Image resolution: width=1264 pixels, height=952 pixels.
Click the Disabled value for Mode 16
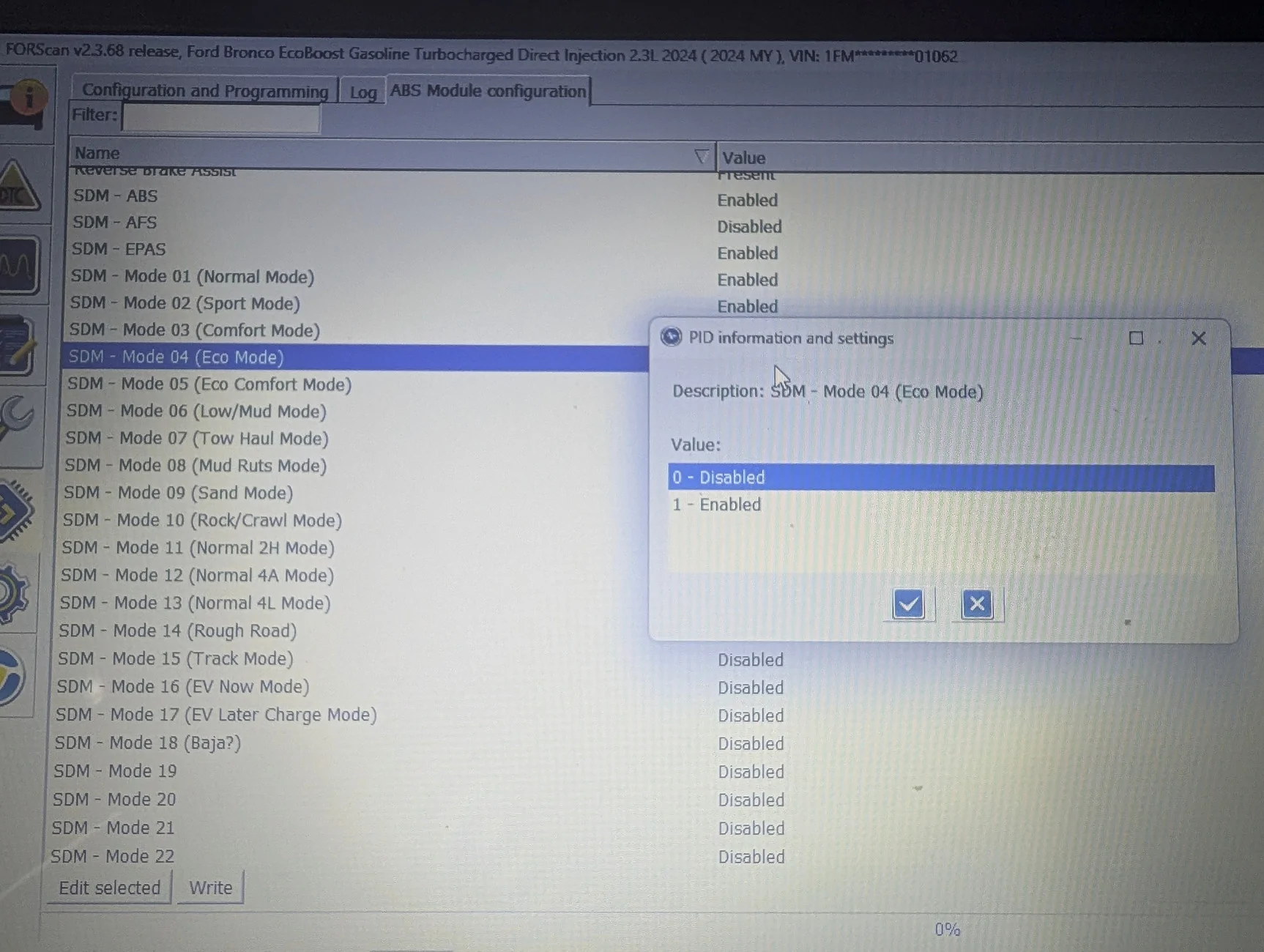coord(751,688)
